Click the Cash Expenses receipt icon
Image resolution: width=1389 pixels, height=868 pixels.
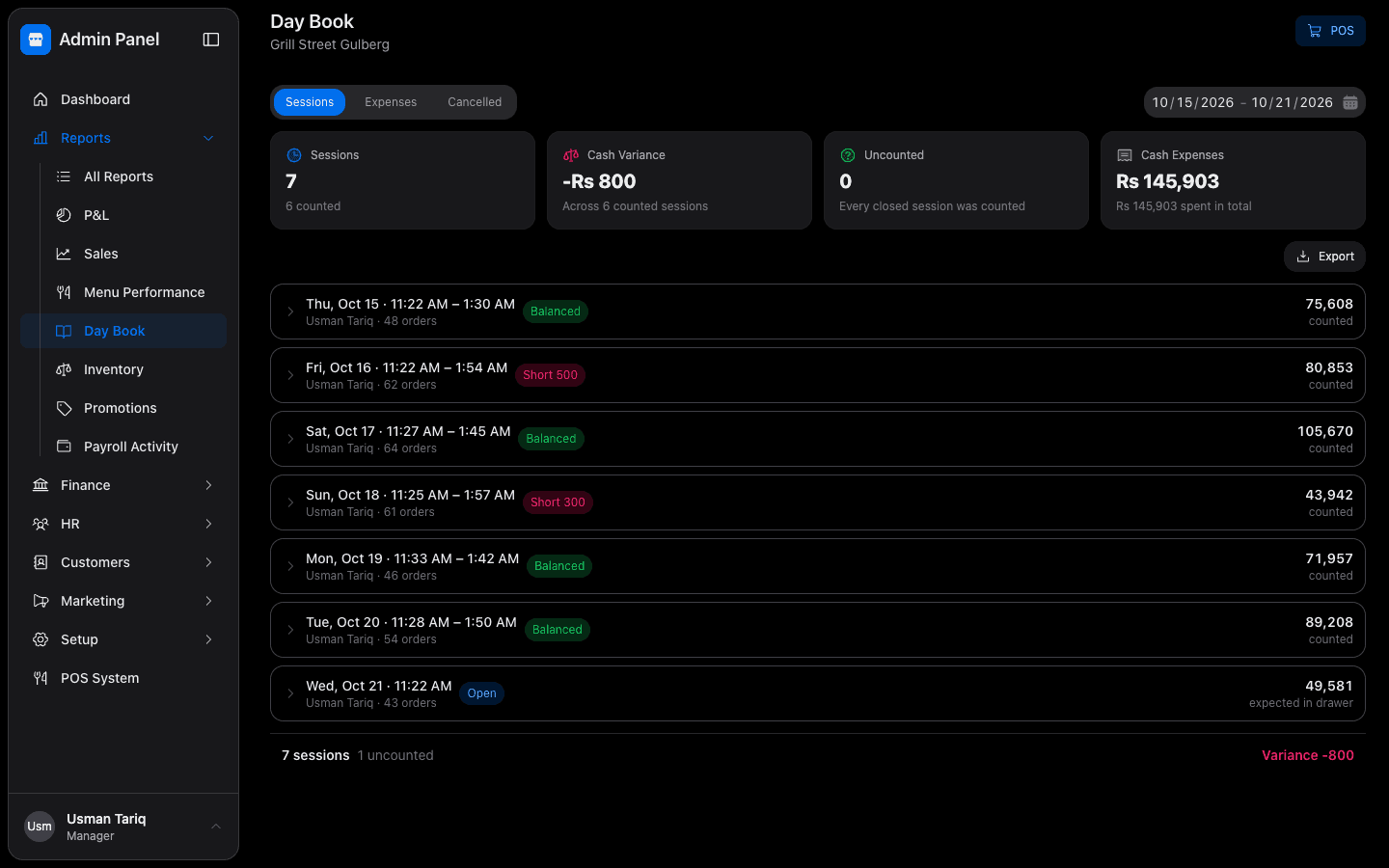[x=1125, y=155]
